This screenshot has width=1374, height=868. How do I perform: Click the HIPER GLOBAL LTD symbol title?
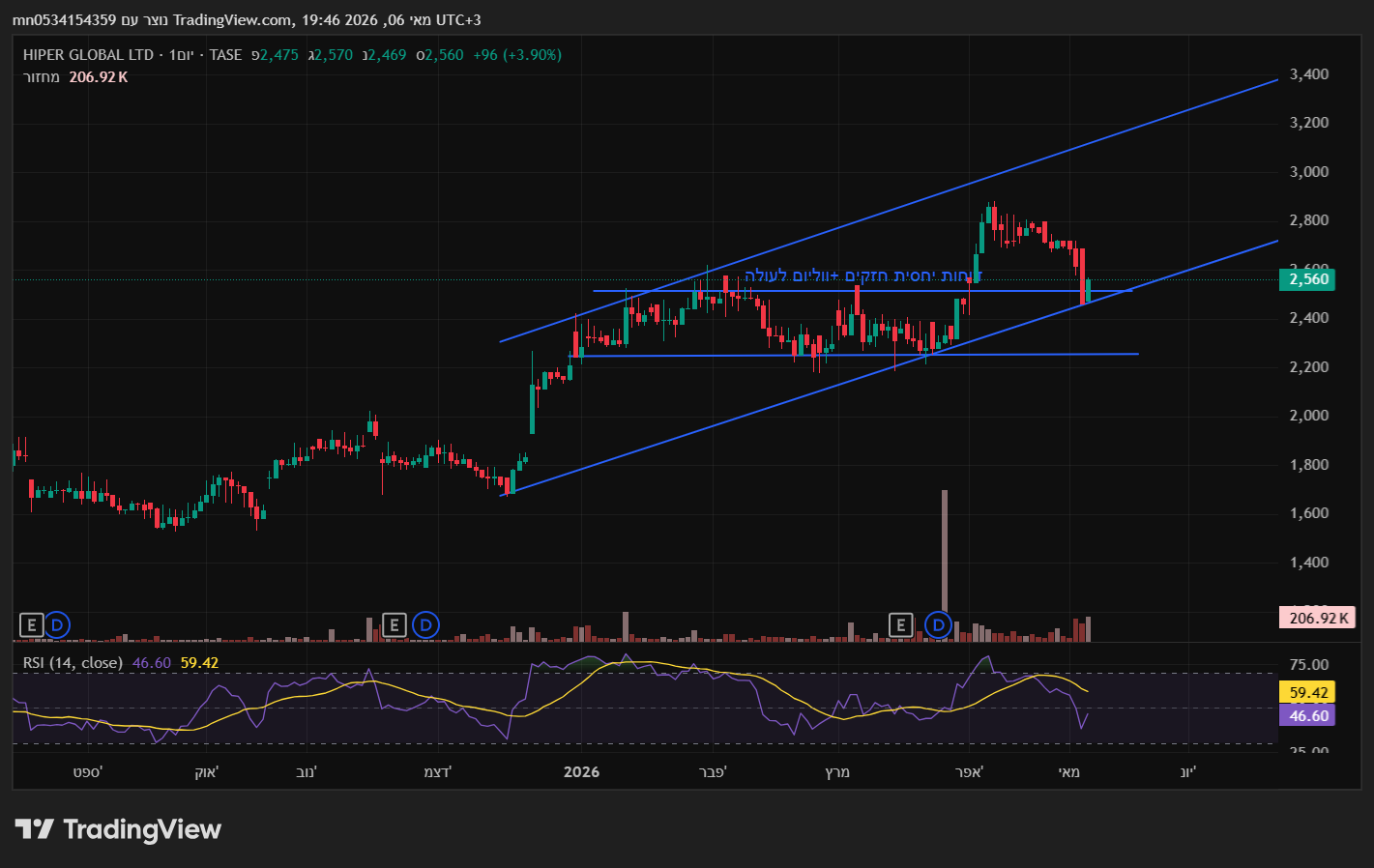click(88, 55)
